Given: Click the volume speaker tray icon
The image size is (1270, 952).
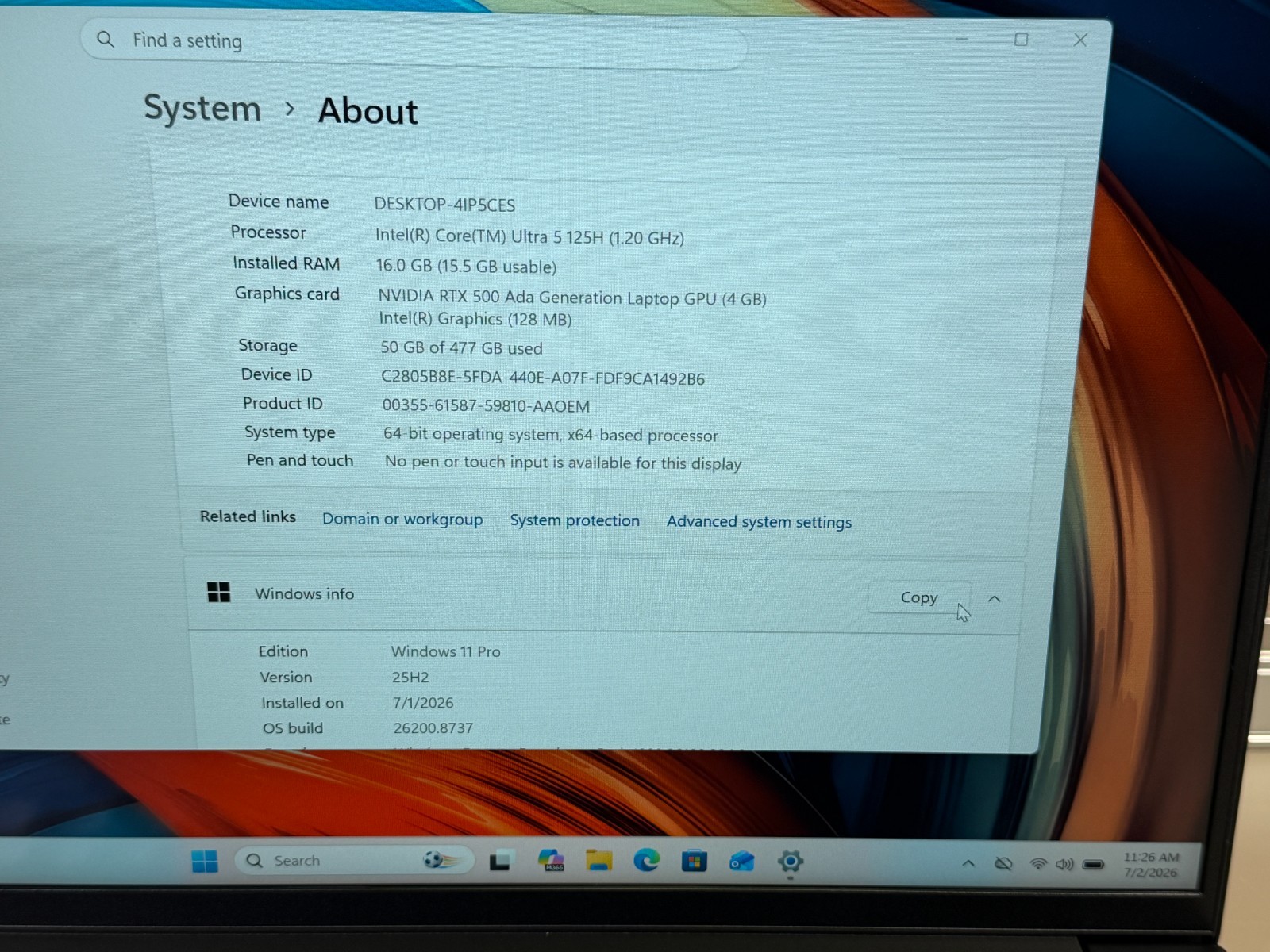Looking at the screenshot, I should coord(1064,865).
